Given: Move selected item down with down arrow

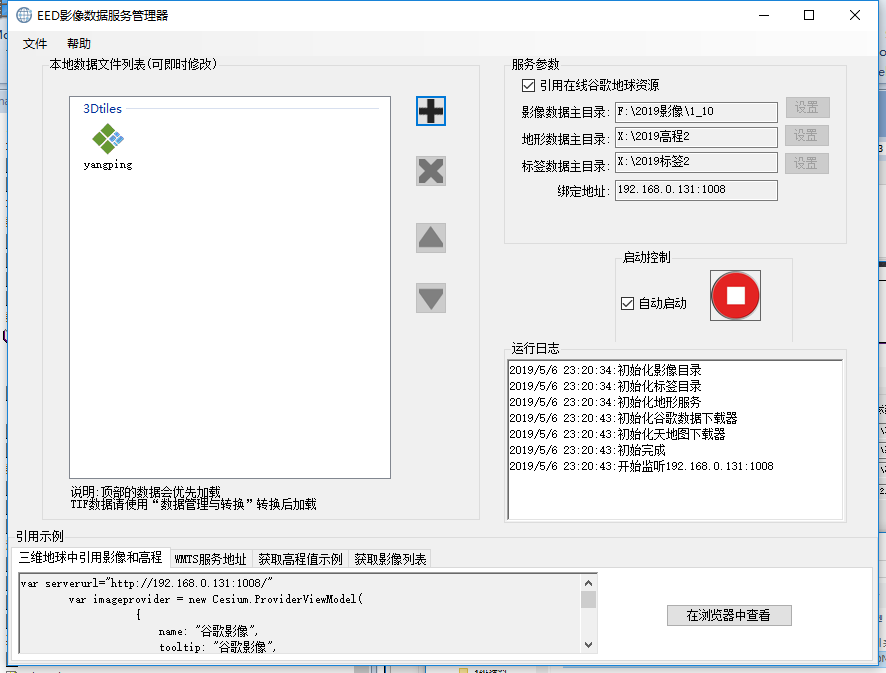Looking at the screenshot, I should coord(431,298).
